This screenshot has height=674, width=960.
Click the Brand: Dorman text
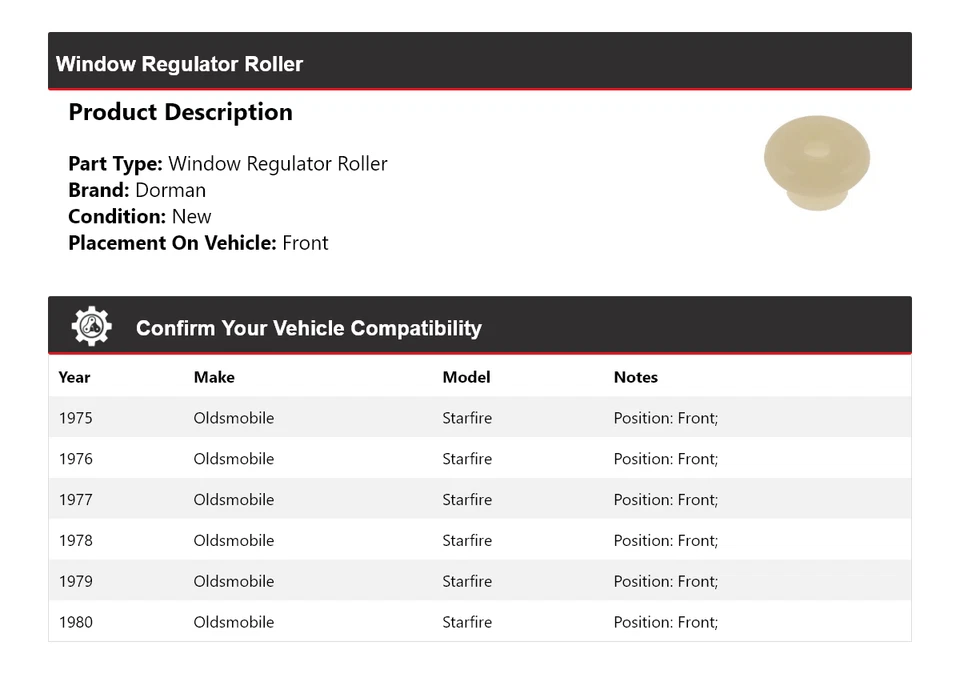137,190
